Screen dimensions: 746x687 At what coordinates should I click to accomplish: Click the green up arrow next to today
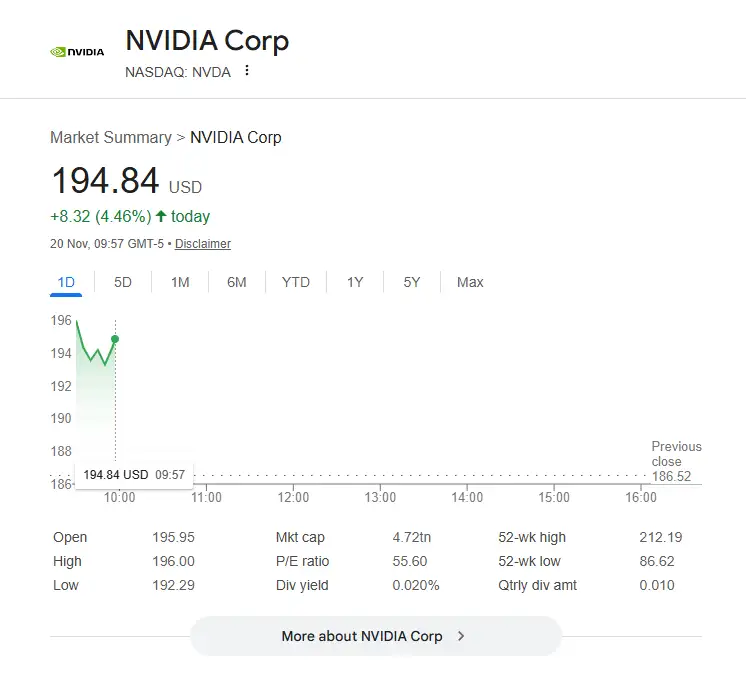(x=161, y=216)
